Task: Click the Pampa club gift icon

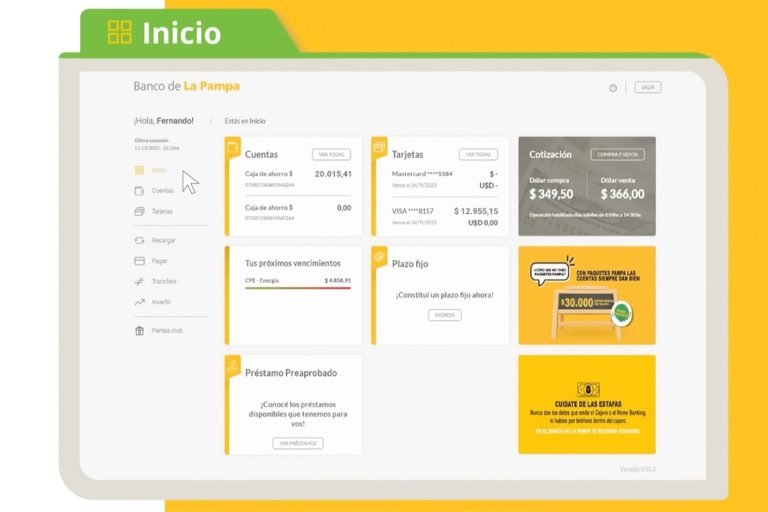Action: [140, 331]
